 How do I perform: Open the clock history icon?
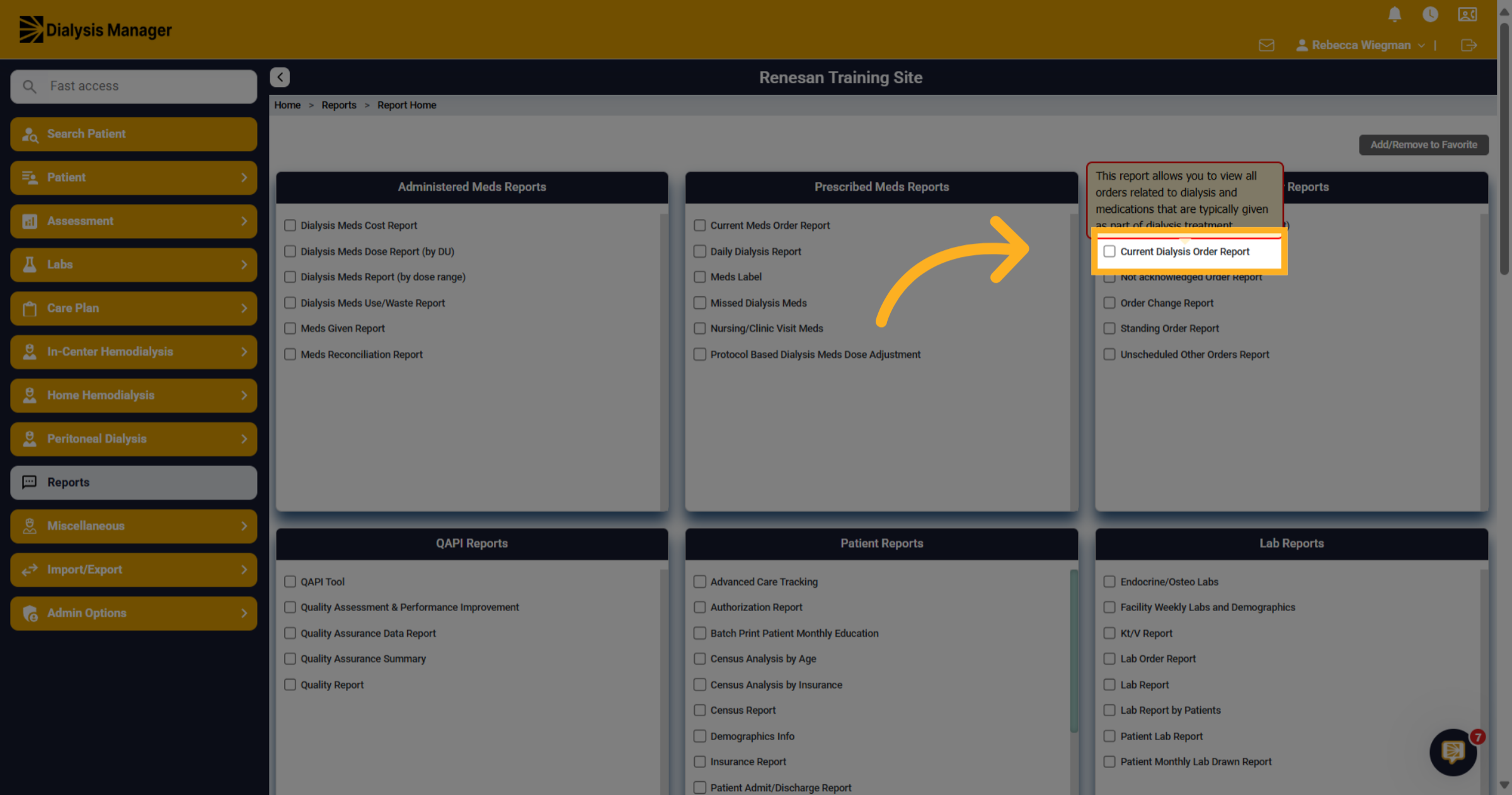point(1430,14)
